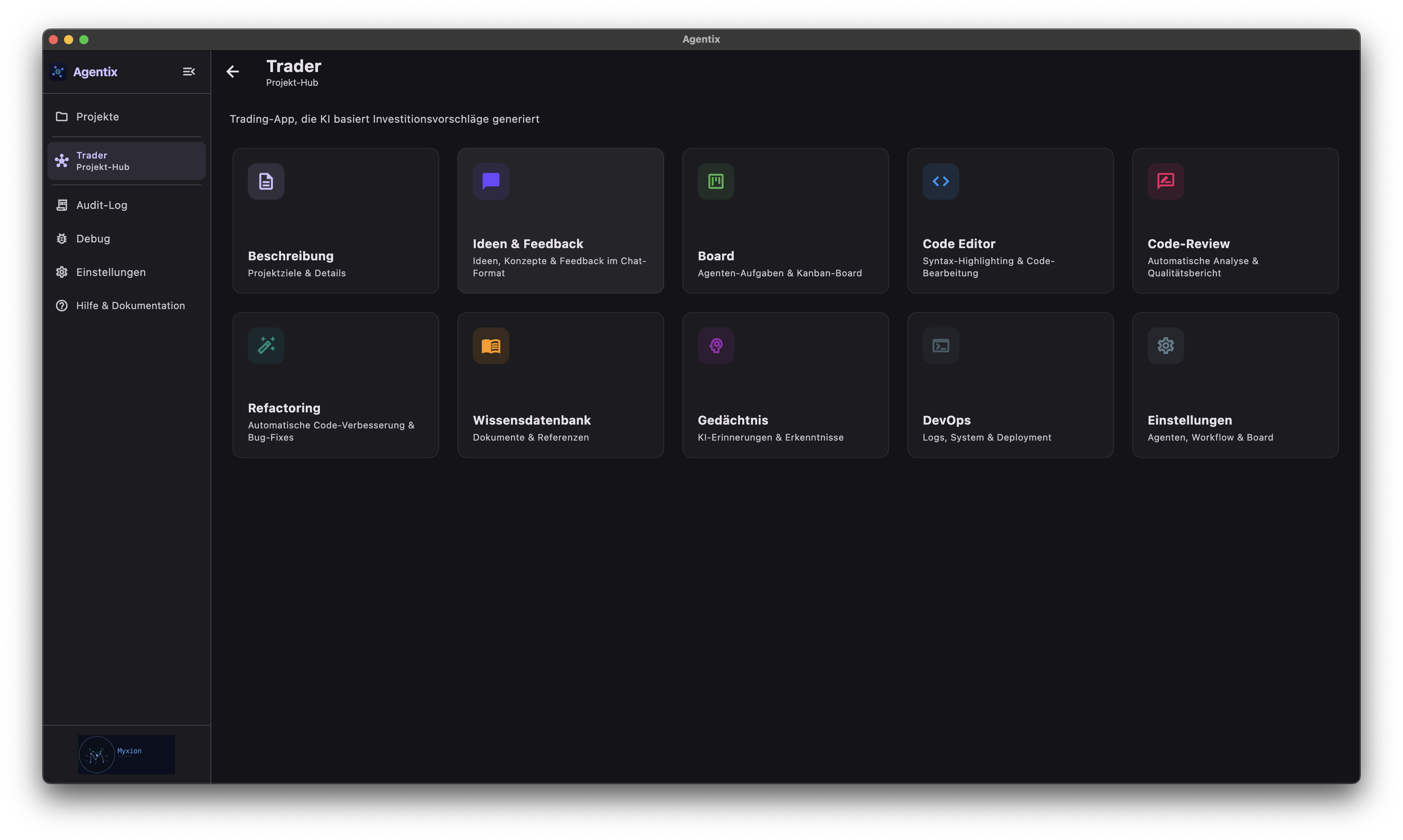Collapse the sidebar with the menu-fold icon
The image size is (1403, 840).
[x=189, y=71]
